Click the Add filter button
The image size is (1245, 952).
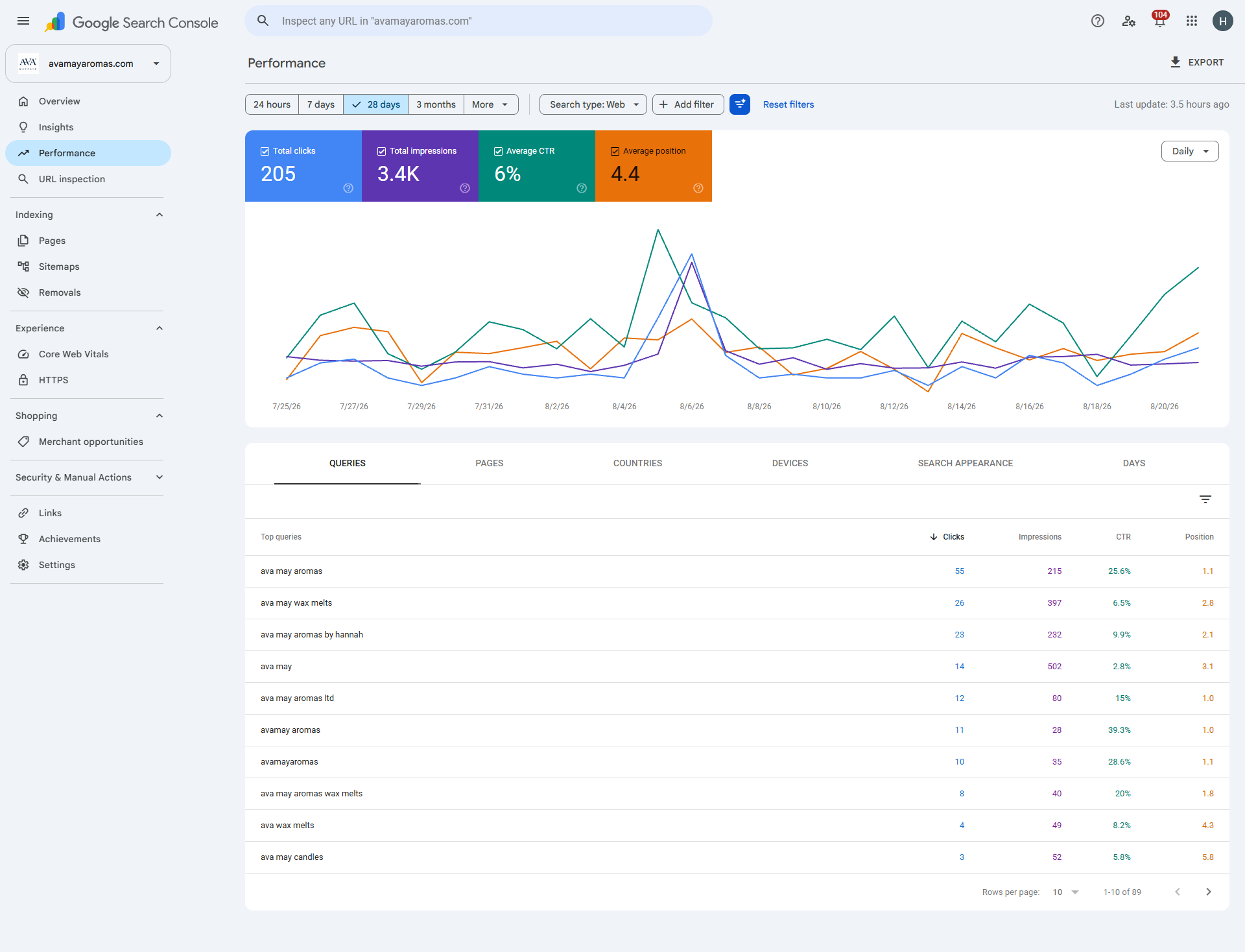click(x=688, y=104)
